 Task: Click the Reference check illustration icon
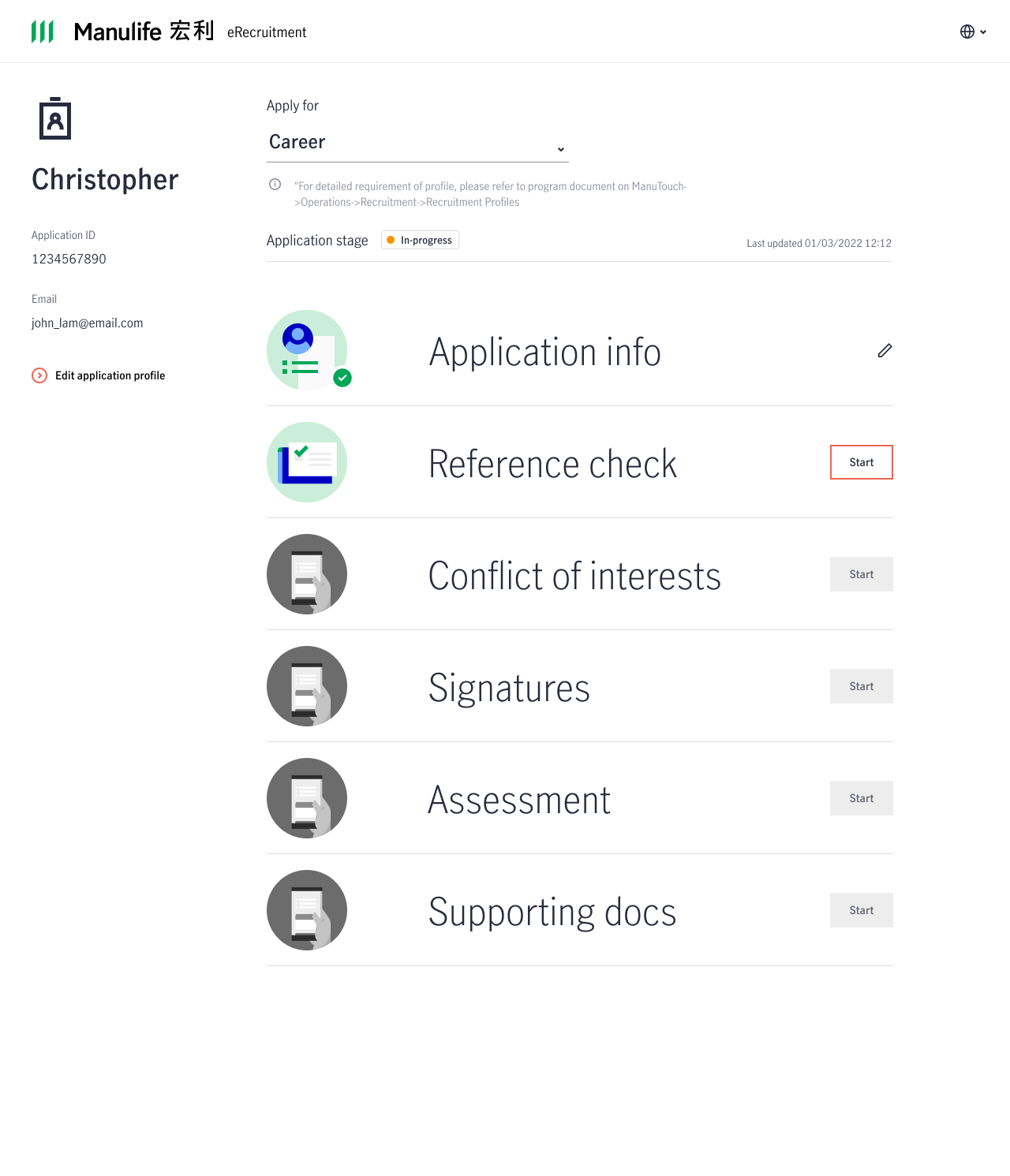pos(307,462)
